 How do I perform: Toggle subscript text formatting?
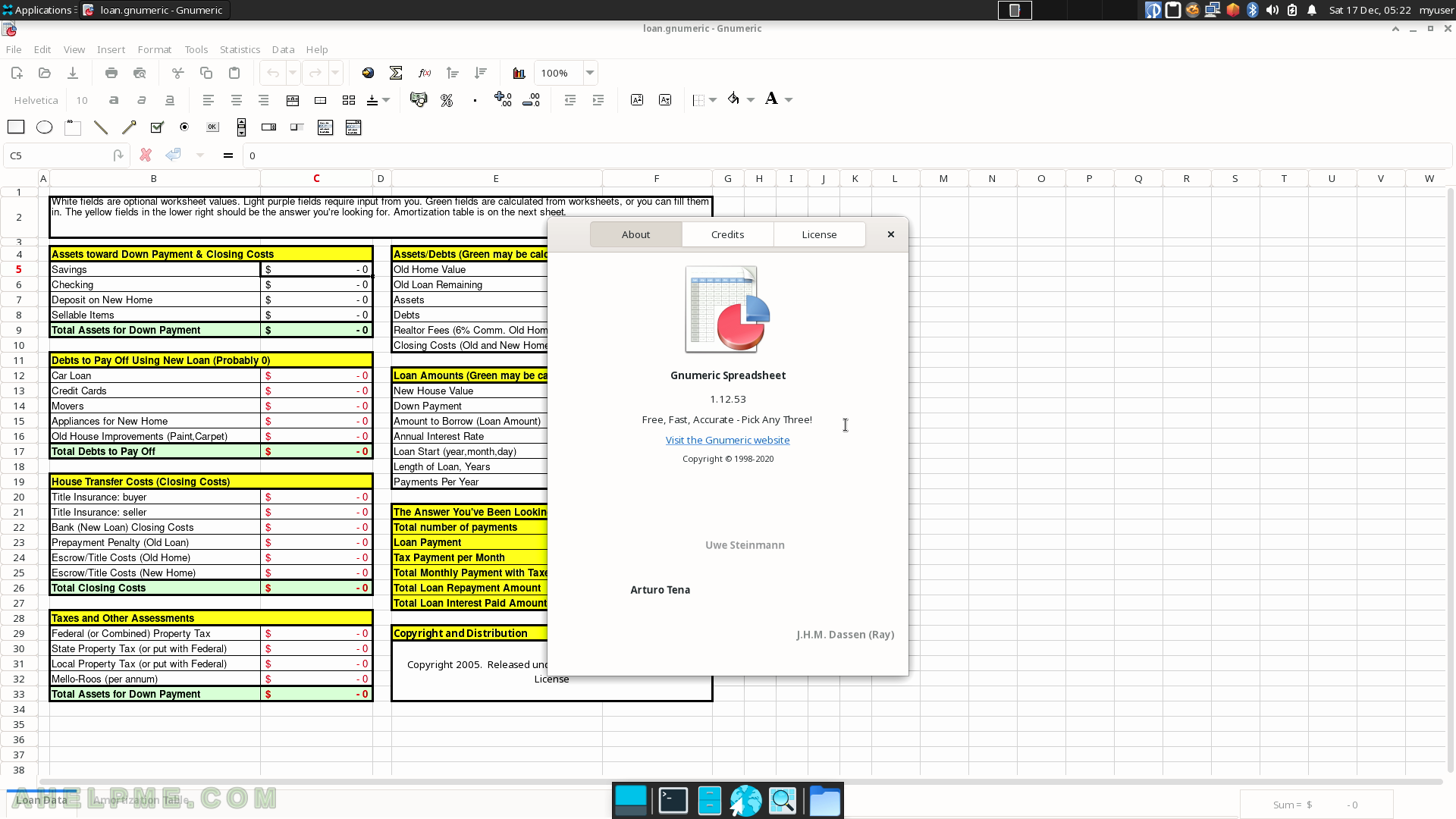tap(665, 99)
